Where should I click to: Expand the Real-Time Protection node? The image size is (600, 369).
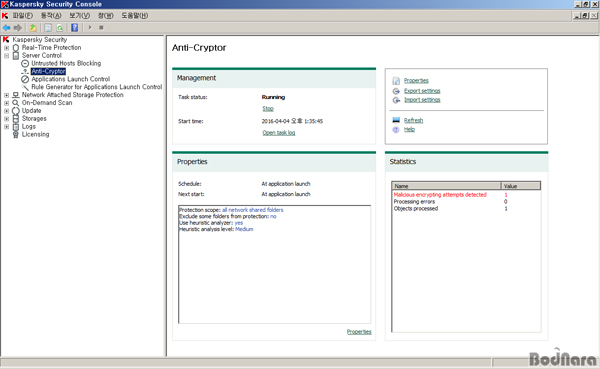click(x=7, y=48)
